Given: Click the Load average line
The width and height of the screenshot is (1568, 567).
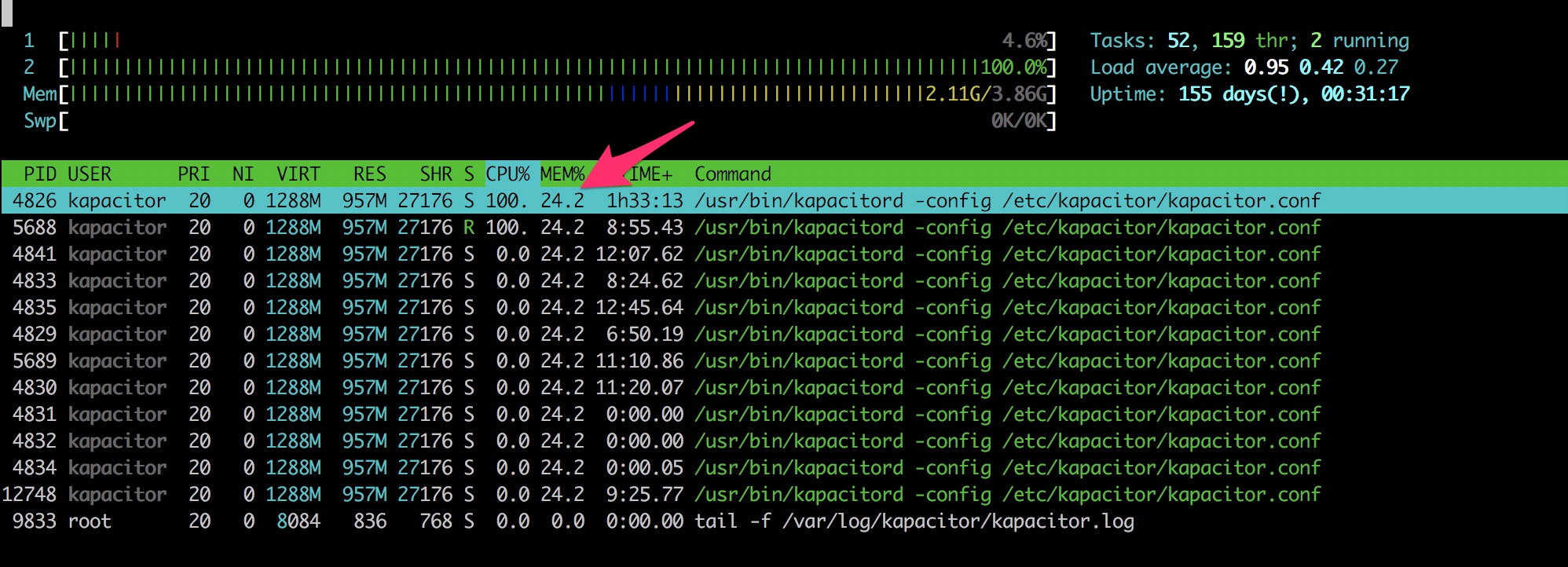Looking at the screenshot, I should 1244,67.
